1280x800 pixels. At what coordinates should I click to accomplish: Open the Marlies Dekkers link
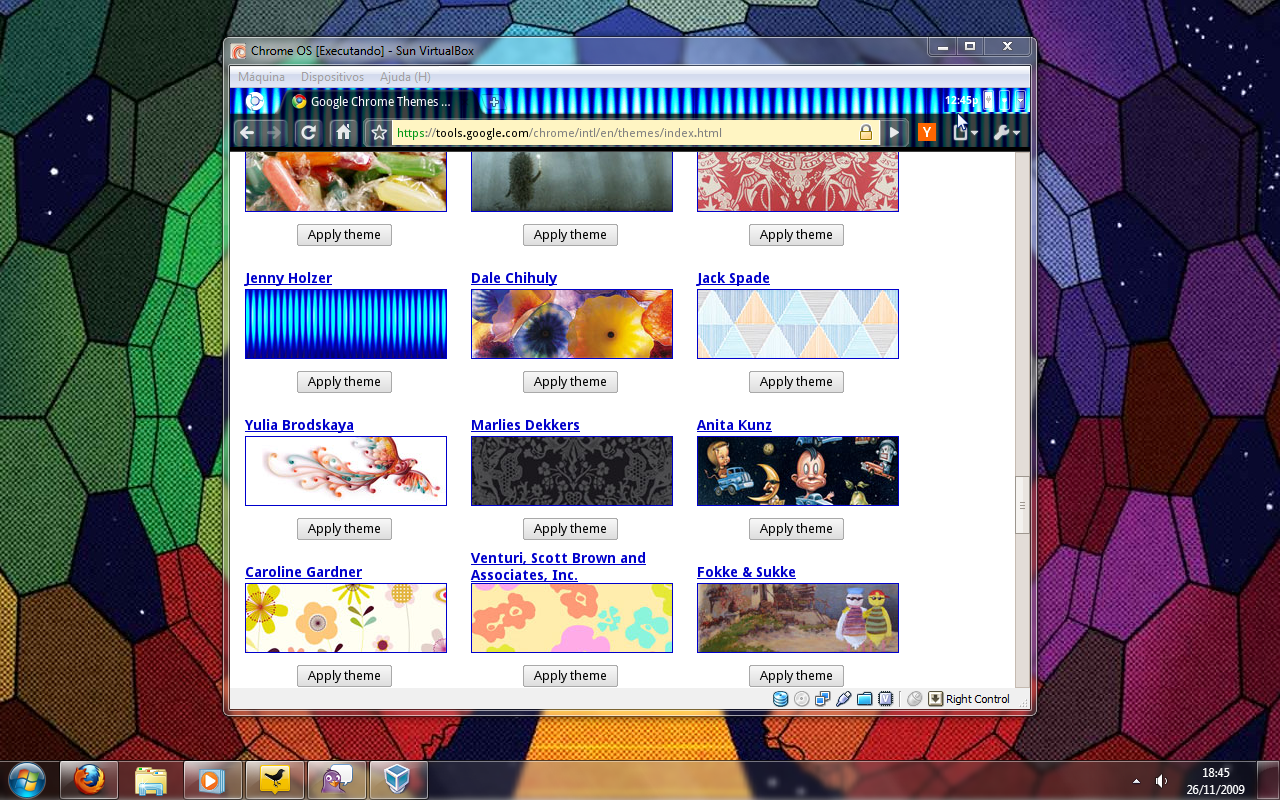(525, 425)
